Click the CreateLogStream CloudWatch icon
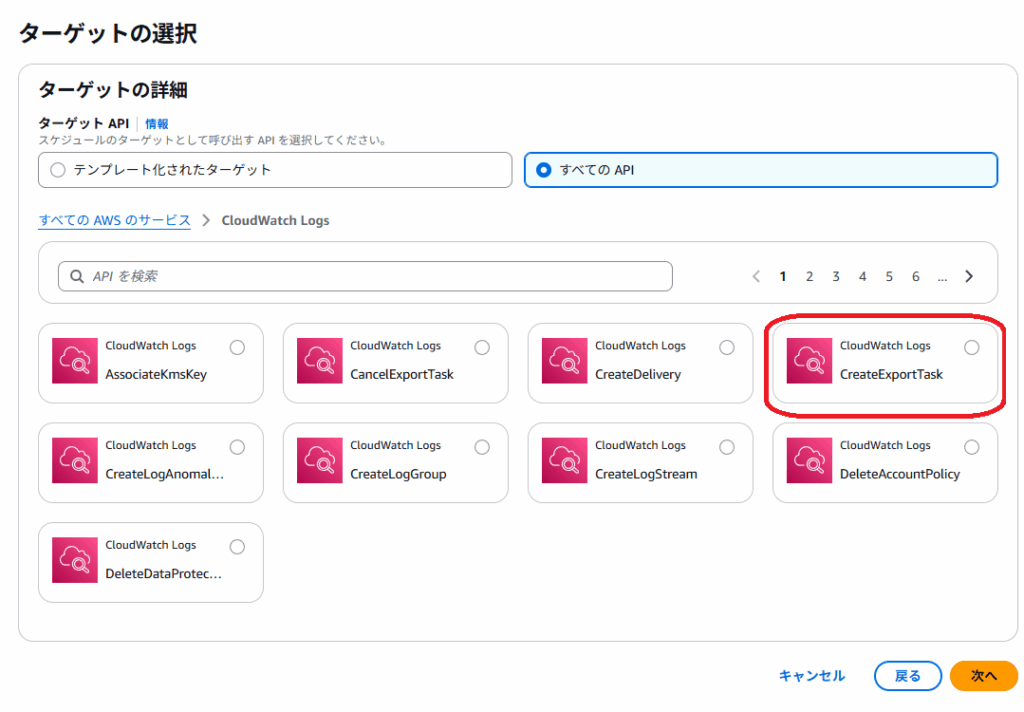This screenshot has width=1024, height=712. click(x=565, y=461)
